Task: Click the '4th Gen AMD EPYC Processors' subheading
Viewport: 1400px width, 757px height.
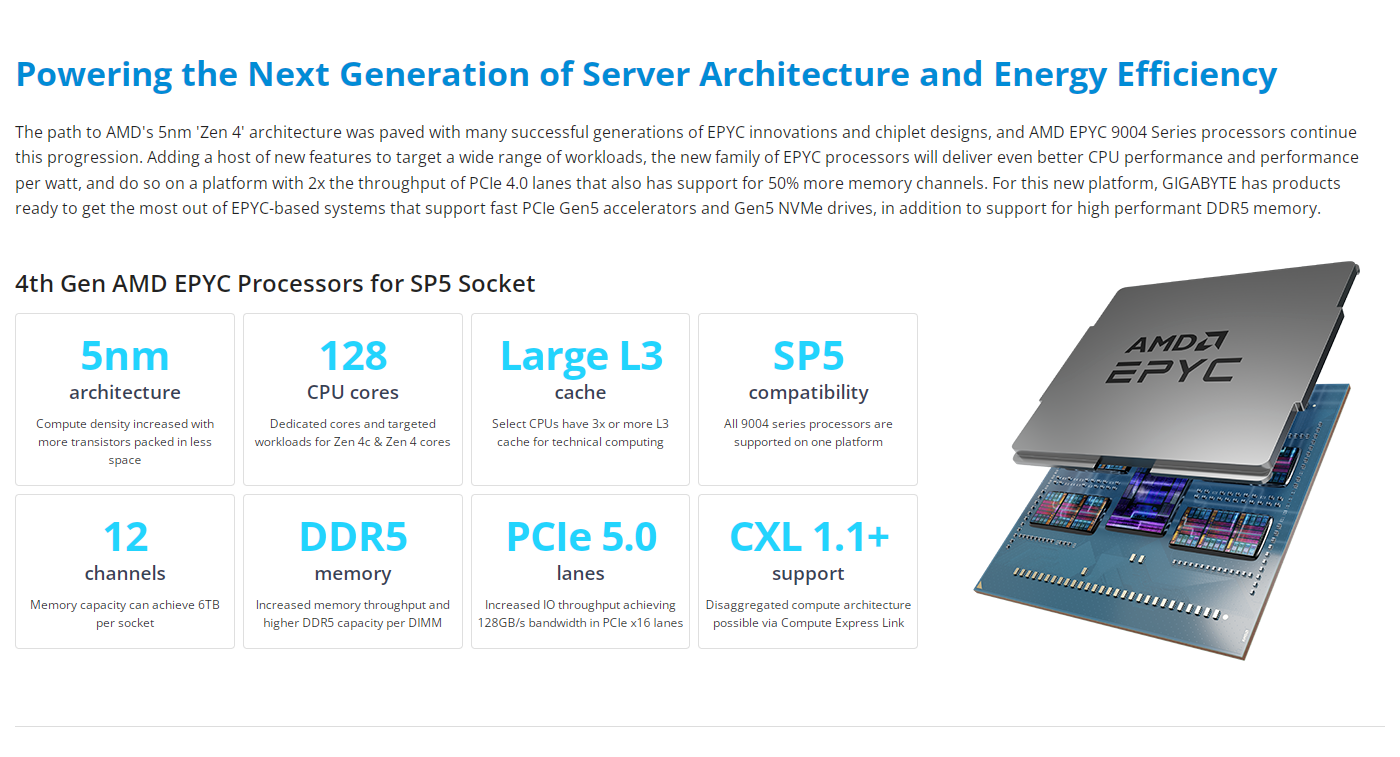Action: click(x=275, y=283)
